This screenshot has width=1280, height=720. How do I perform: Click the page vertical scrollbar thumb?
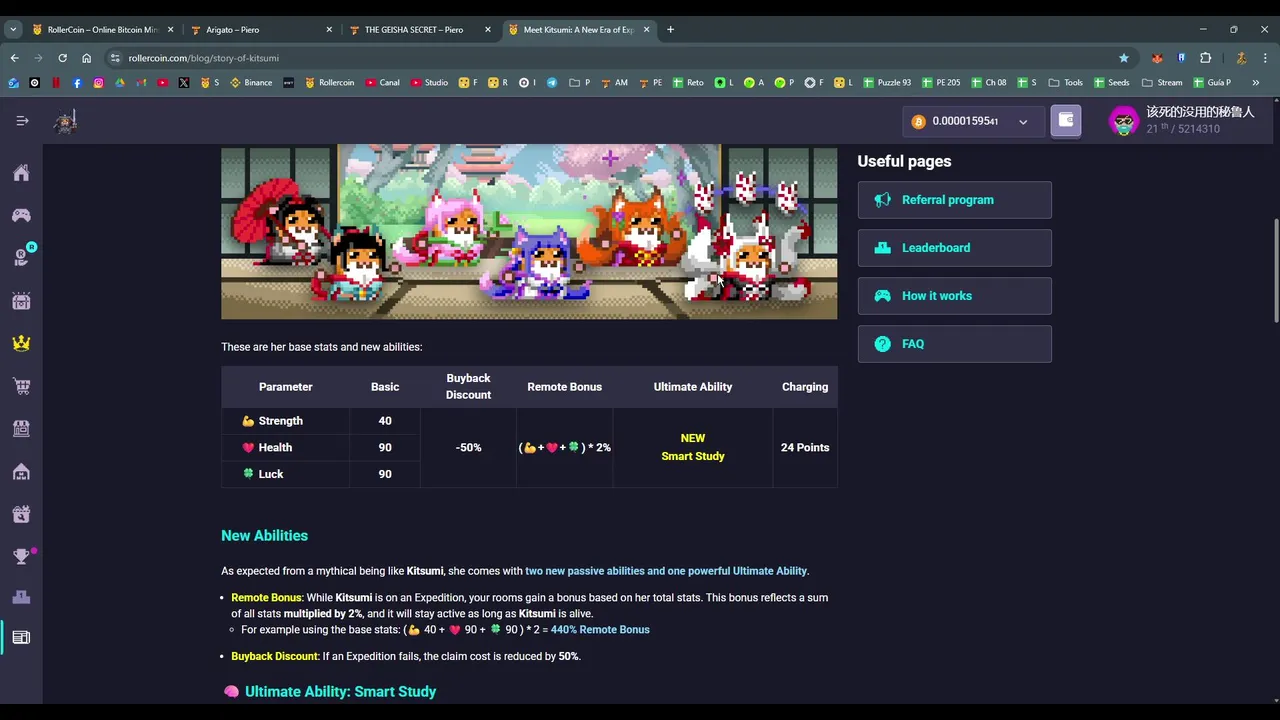1275,270
